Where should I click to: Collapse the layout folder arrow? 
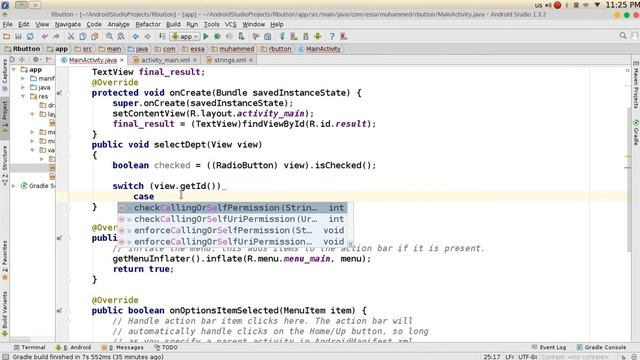coord(32,114)
